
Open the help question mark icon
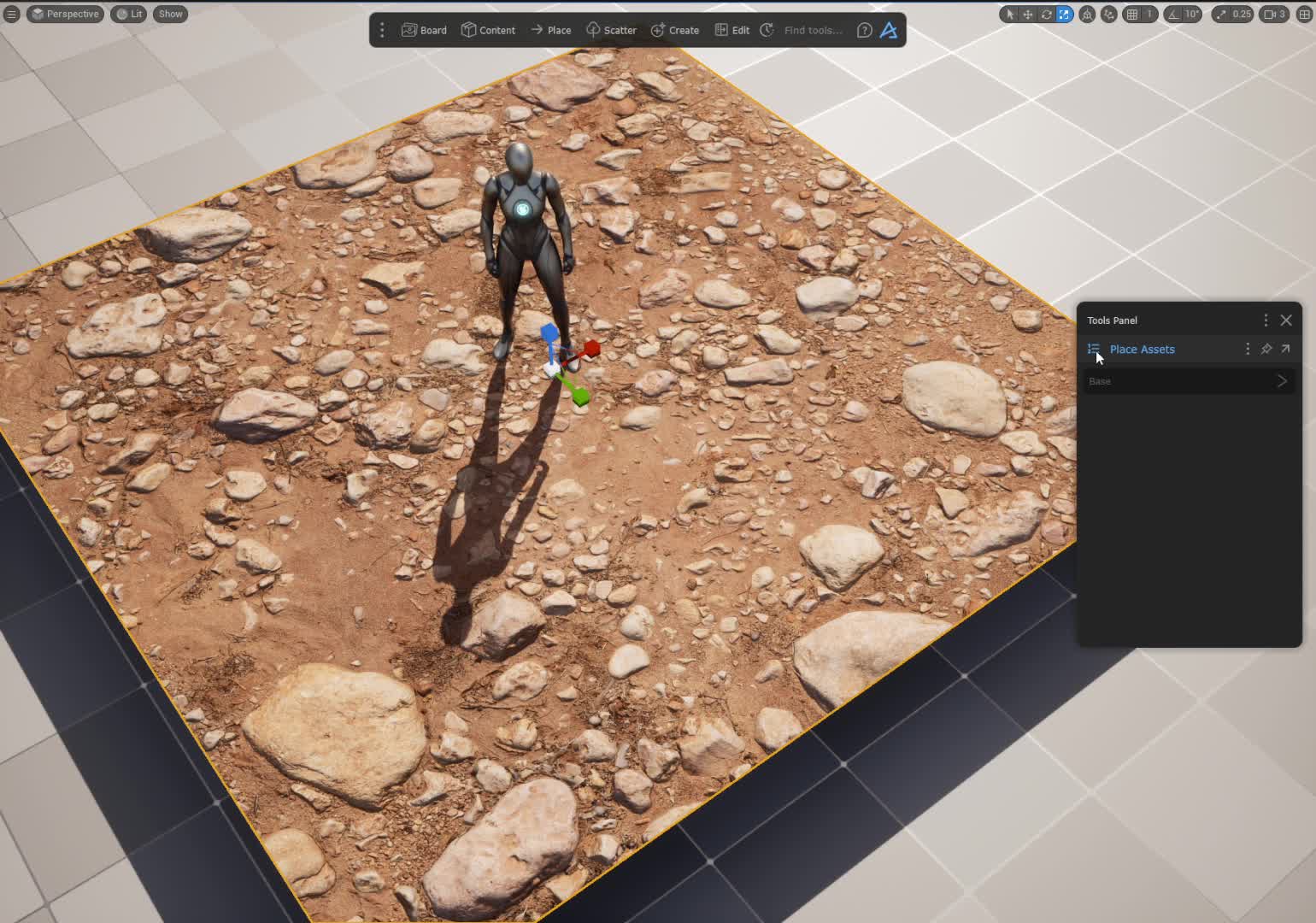864,30
